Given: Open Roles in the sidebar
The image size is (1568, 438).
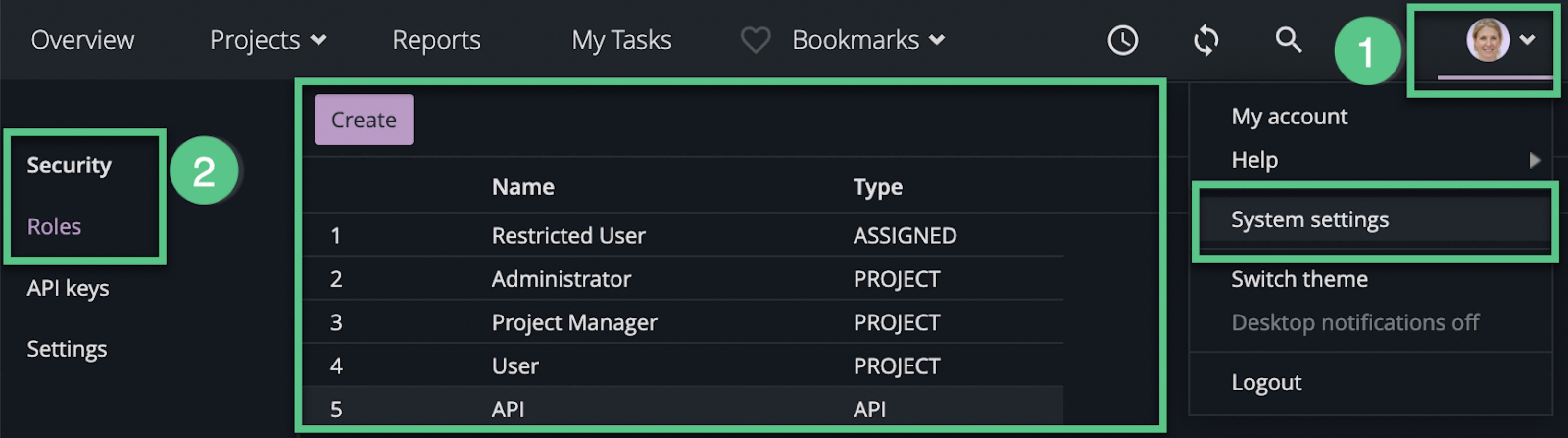Looking at the screenshot, I should 54,227.
